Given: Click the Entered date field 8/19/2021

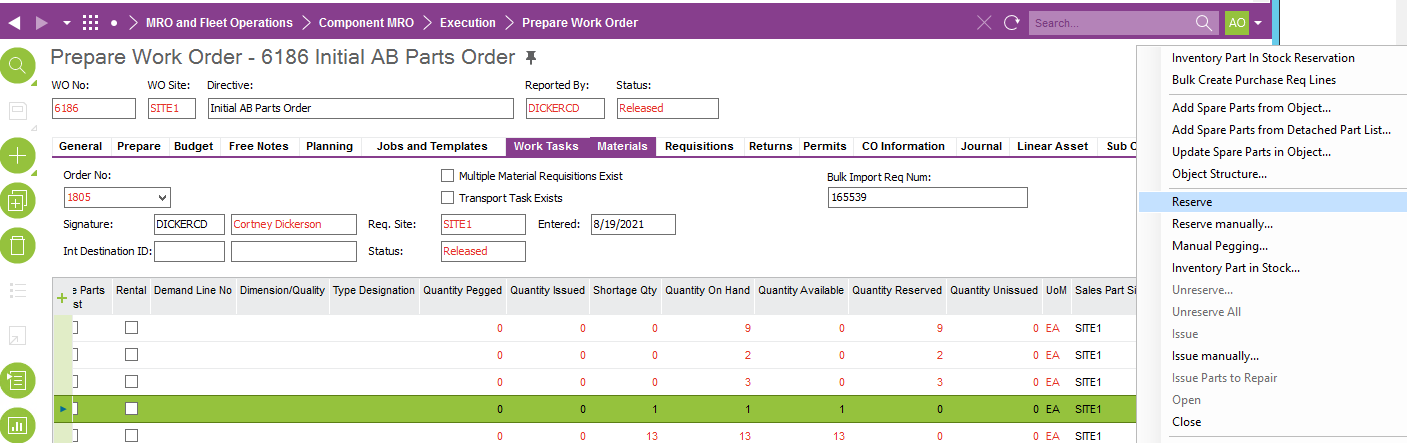Looking at the screenshot, I should 633,224.
